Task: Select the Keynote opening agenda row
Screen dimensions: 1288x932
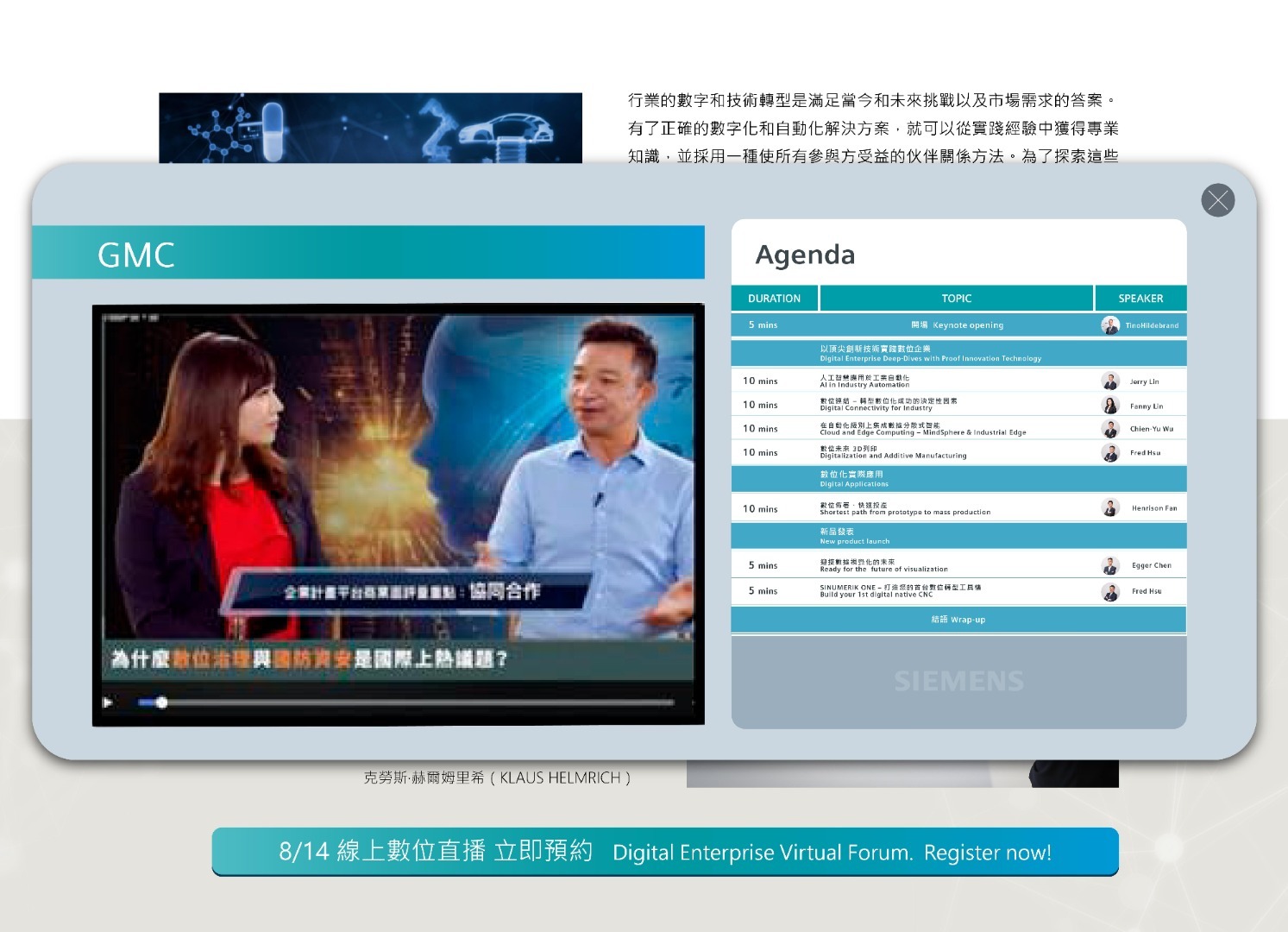Action: click(x=958, y=325)
